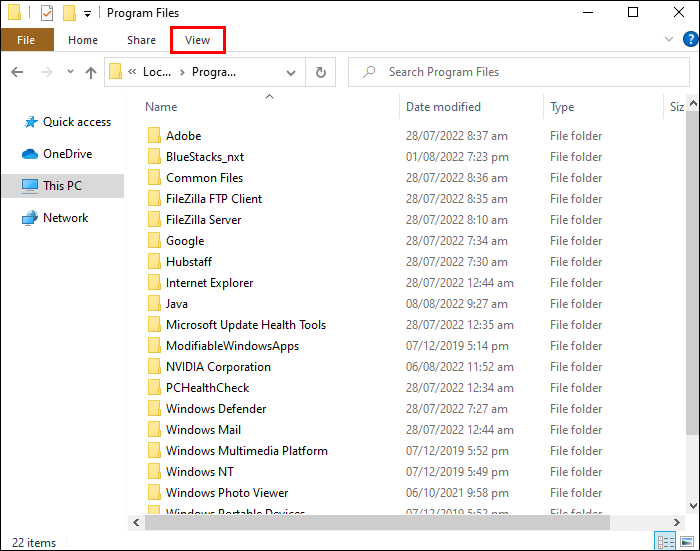The height and width of the screenshot is (551, 700).
Task: Click the New folder quick access icon
Action: click(69, 13)
